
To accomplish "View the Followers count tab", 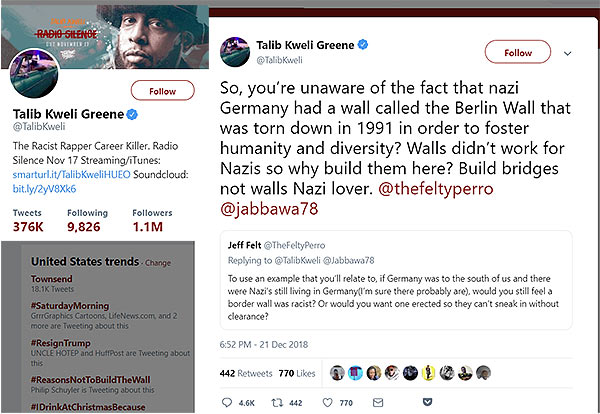I will (150, 219).
